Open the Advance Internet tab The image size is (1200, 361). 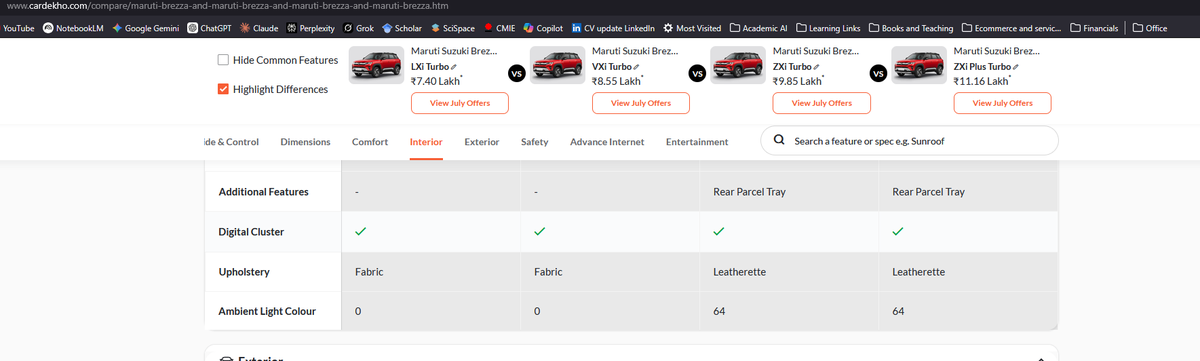click(x=607, y=142)
